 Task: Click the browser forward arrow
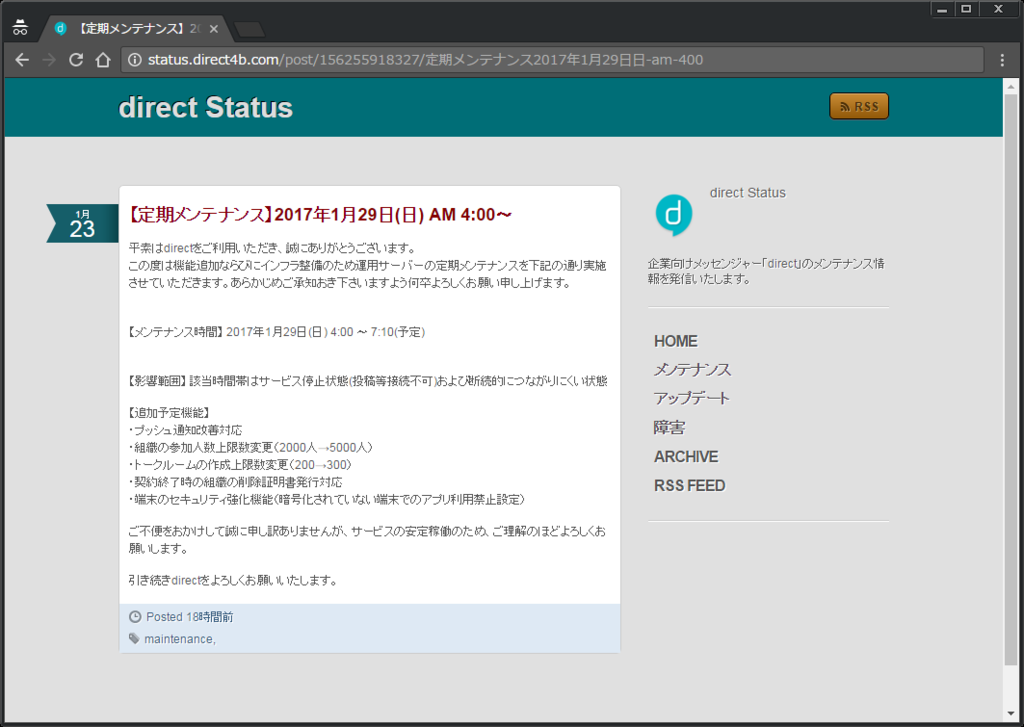[49, 60]
